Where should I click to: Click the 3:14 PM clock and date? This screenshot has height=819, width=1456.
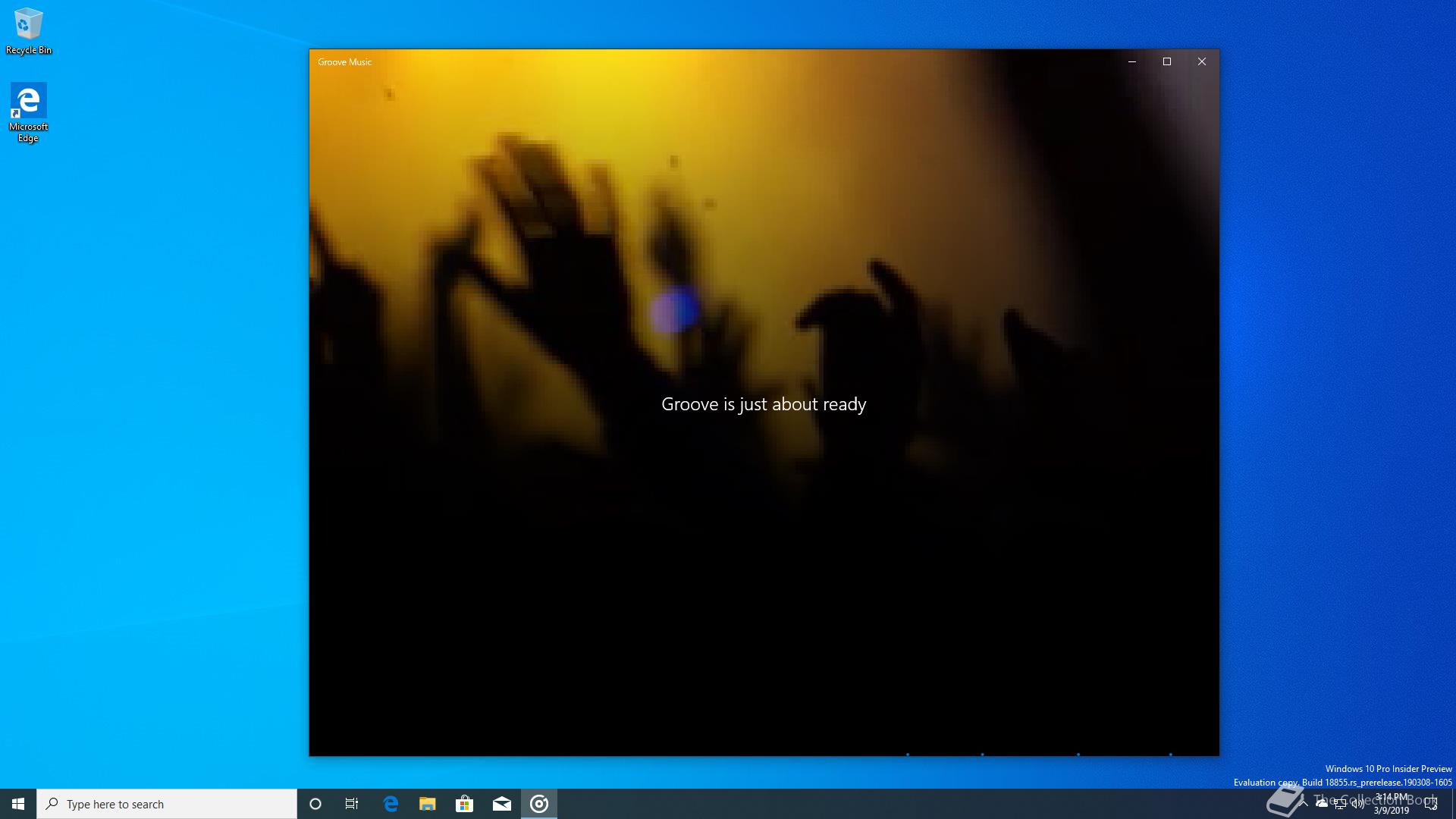pyautogui.click(x=1392, y=804)
